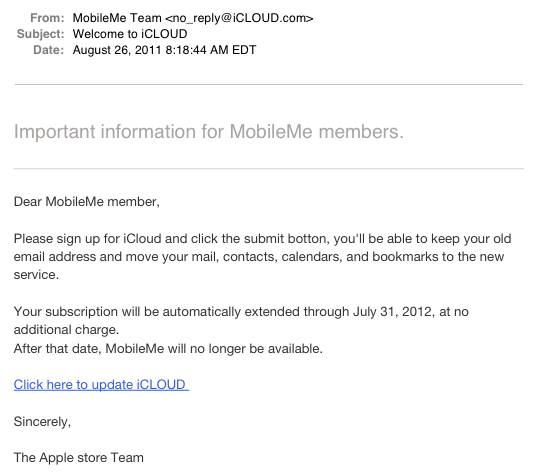Screen dimensions: 534x473
Task: Click the text 'additional charge.'
Action: click(66, 330)
